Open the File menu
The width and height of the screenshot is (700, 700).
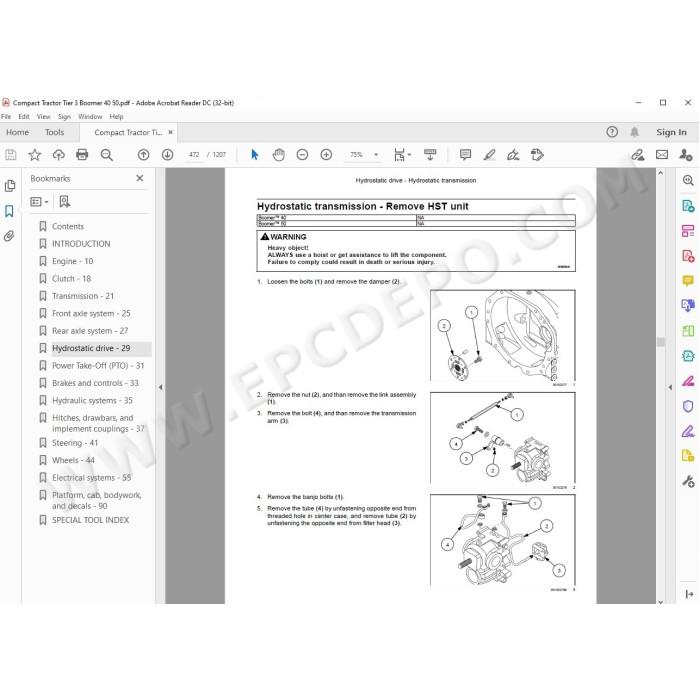pos(6,117)
